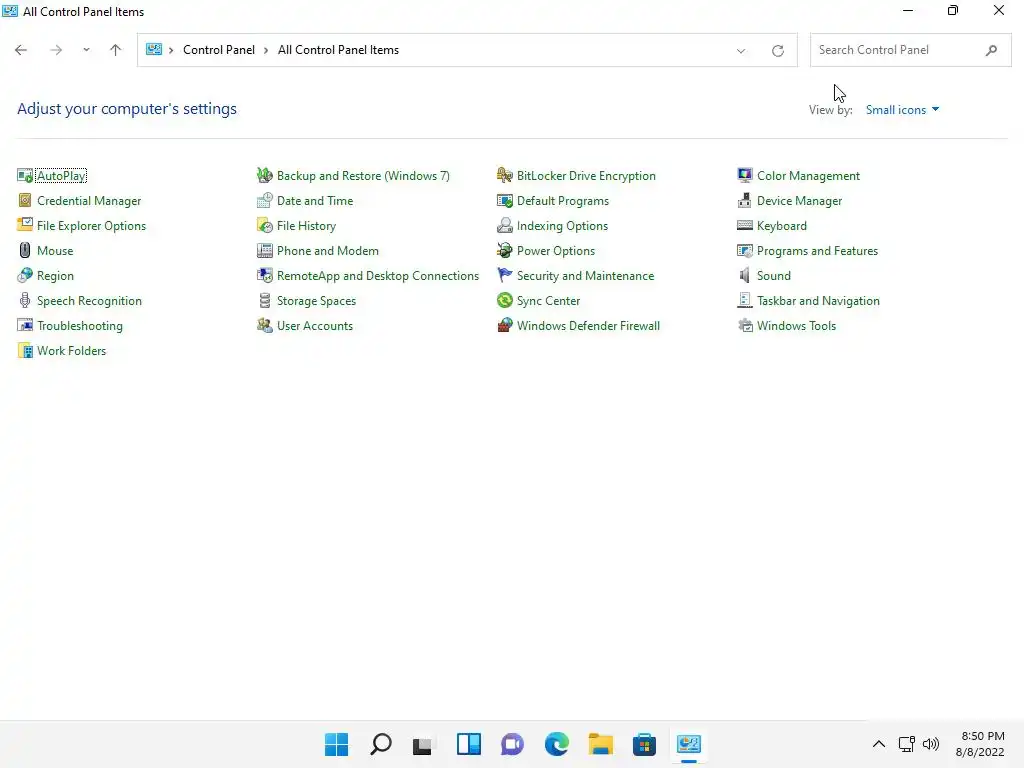1024x768 pixels.
Task: Open the Sync Center icon
Action: pyautogui.click(x=505, y=300)
